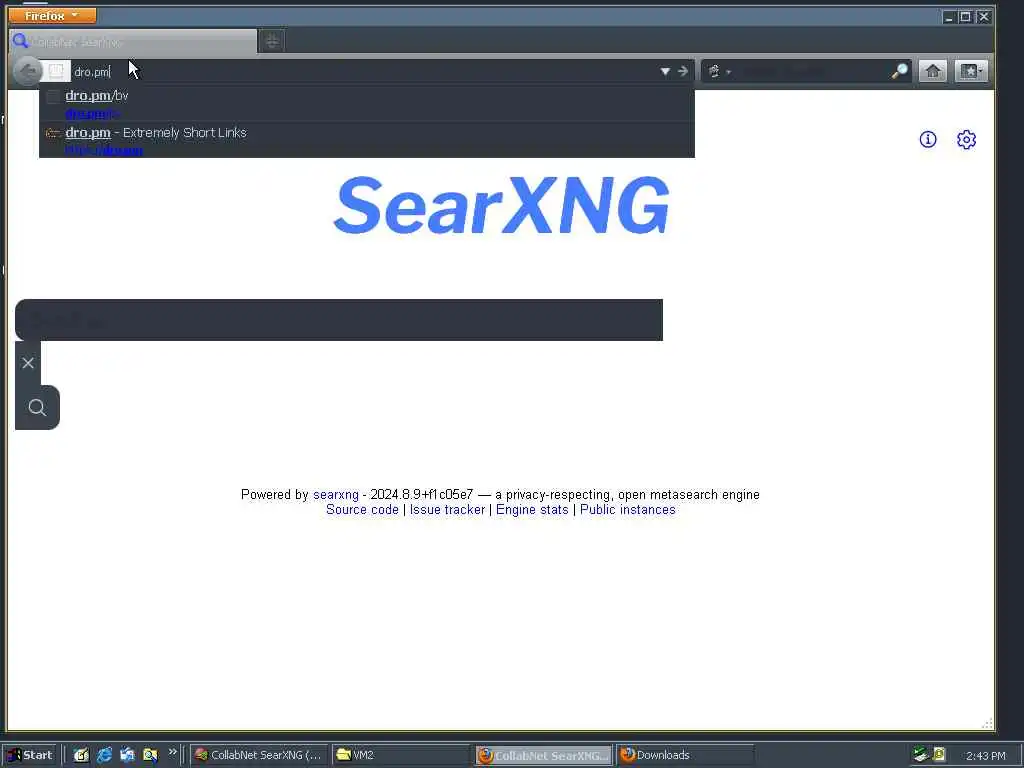The width and height of the screenshot is (1024, 768).
Task: Click the network tray icon
Action: coord(921,754)
